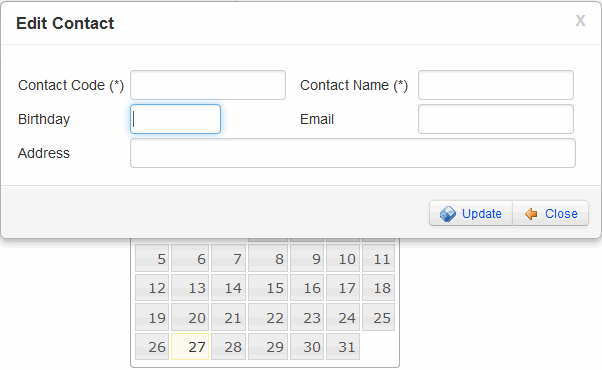Choose day 31 in the calendar
The image size is (602, 370).
coord(343,347)
